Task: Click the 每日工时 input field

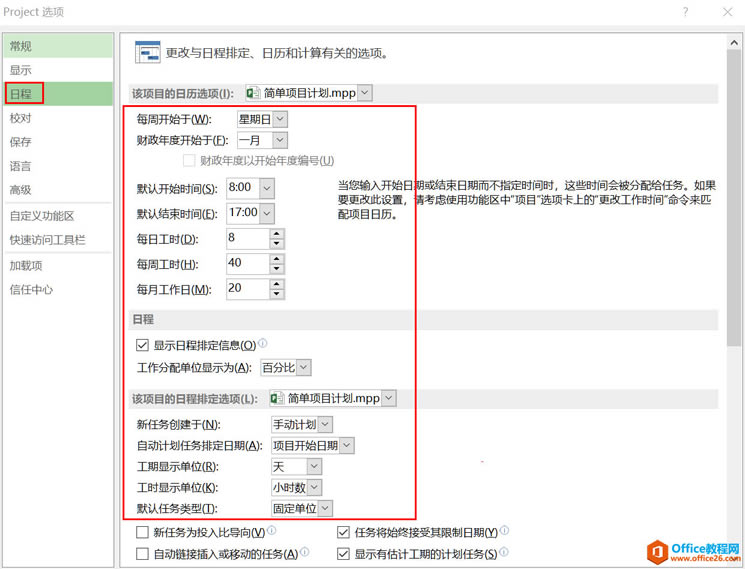Action: pyautogui.click(x=248, y=238)
